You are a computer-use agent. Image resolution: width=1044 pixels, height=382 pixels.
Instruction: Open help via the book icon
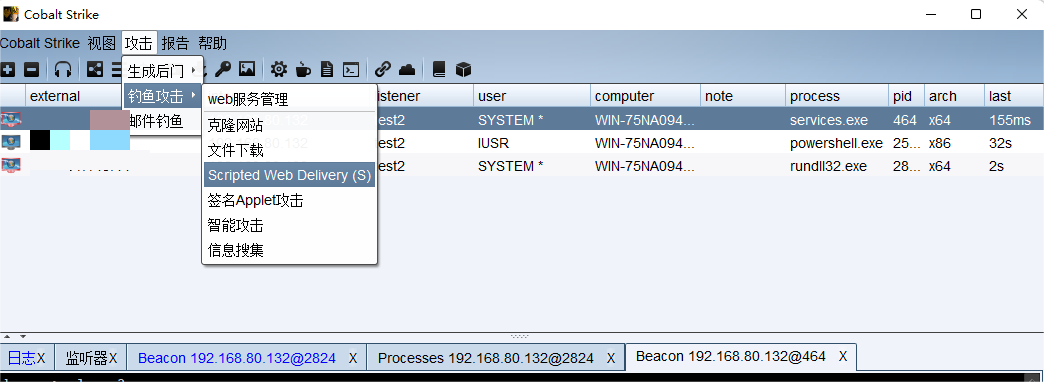pos(438,69)
